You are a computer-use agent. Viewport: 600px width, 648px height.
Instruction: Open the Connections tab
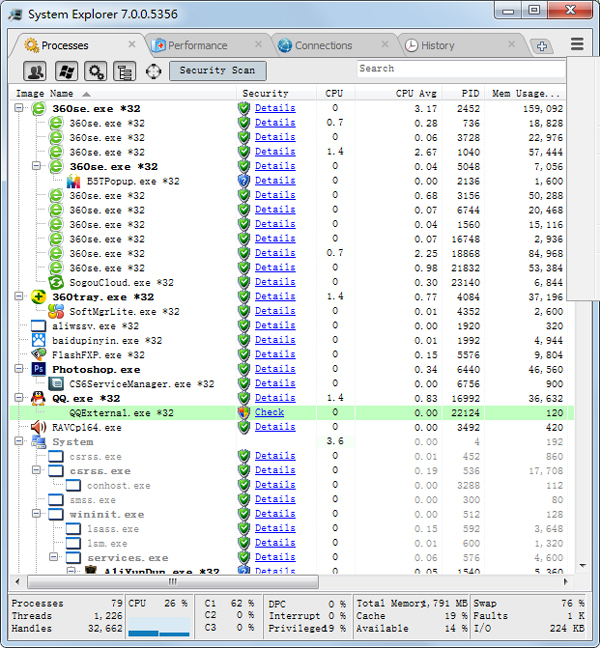(x=322, y=46)
